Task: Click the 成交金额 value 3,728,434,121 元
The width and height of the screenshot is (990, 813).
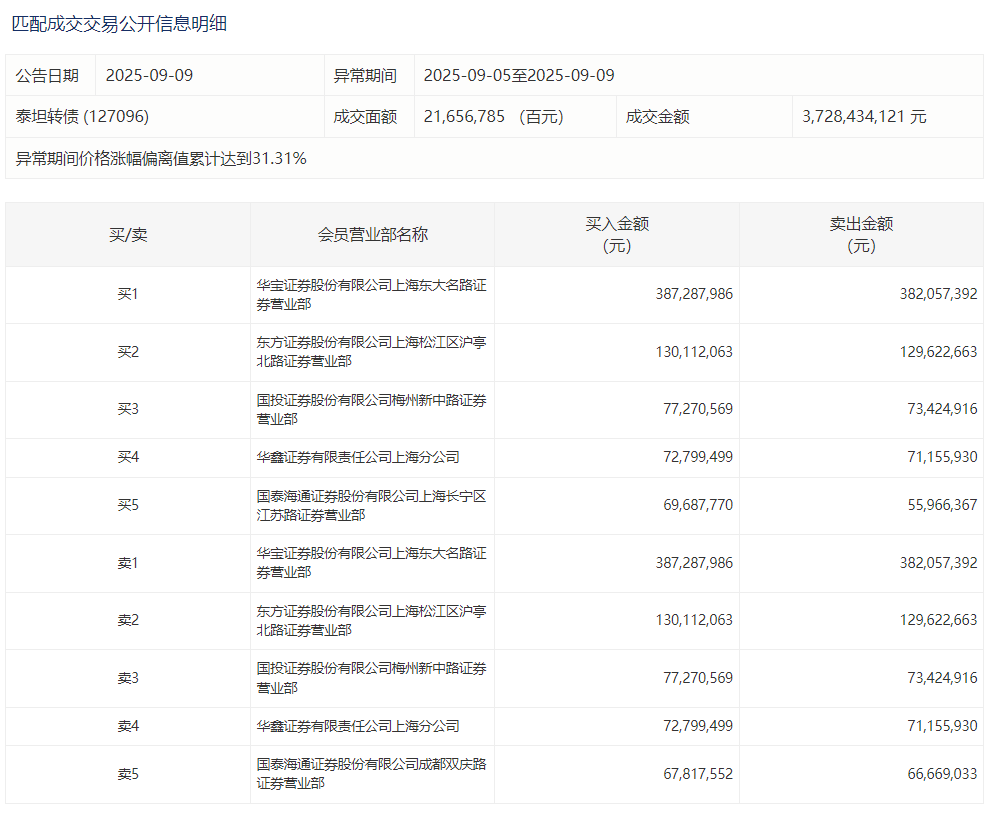Action: click(x=864, y=117)
